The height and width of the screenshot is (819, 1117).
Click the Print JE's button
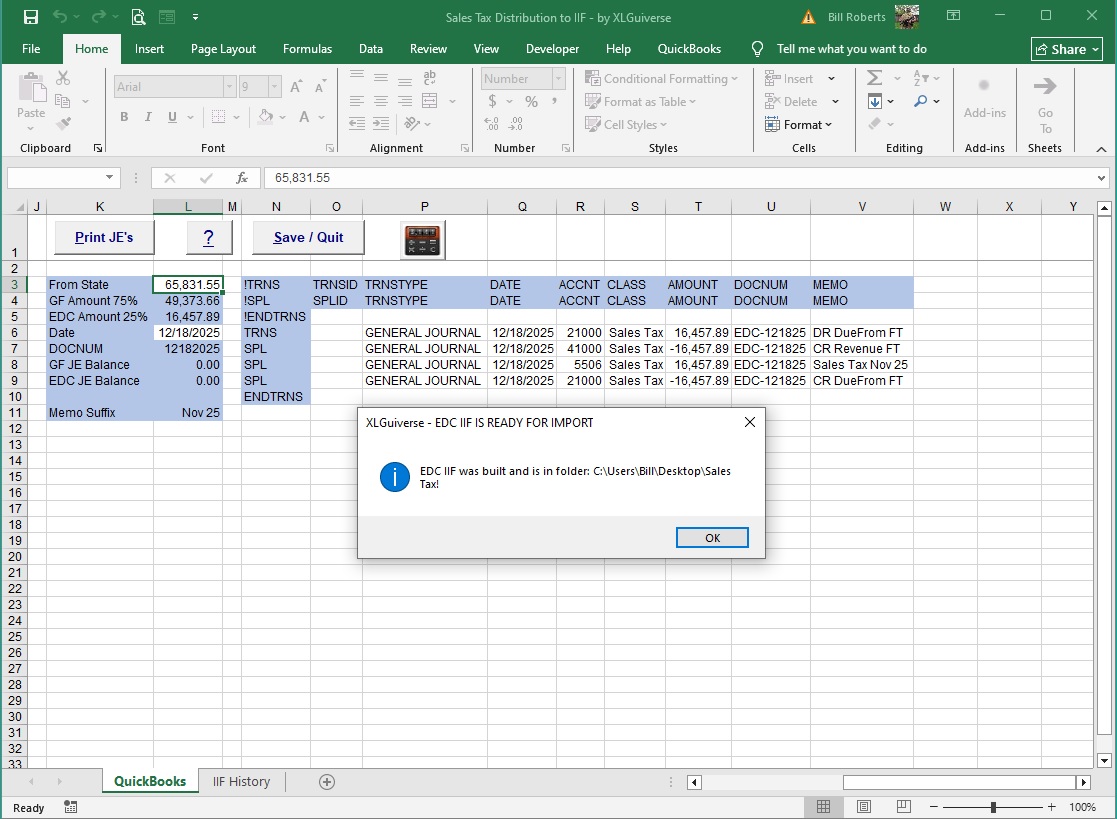click(104, 238)
